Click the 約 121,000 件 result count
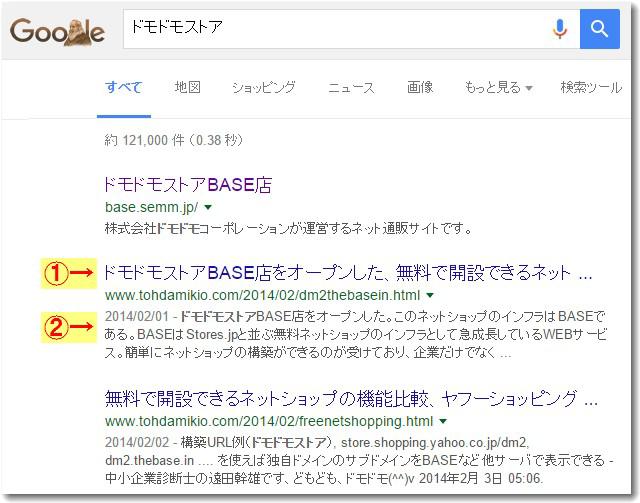 (173, 140)
